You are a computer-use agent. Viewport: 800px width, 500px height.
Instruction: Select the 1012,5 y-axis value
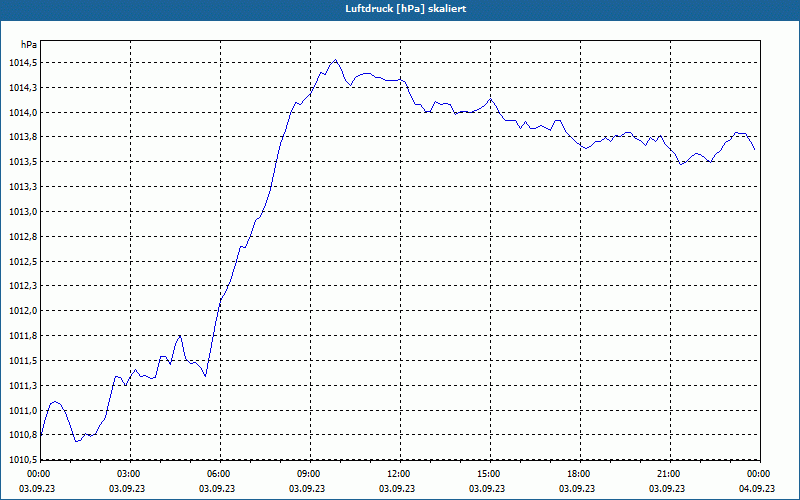pos(23,262)
